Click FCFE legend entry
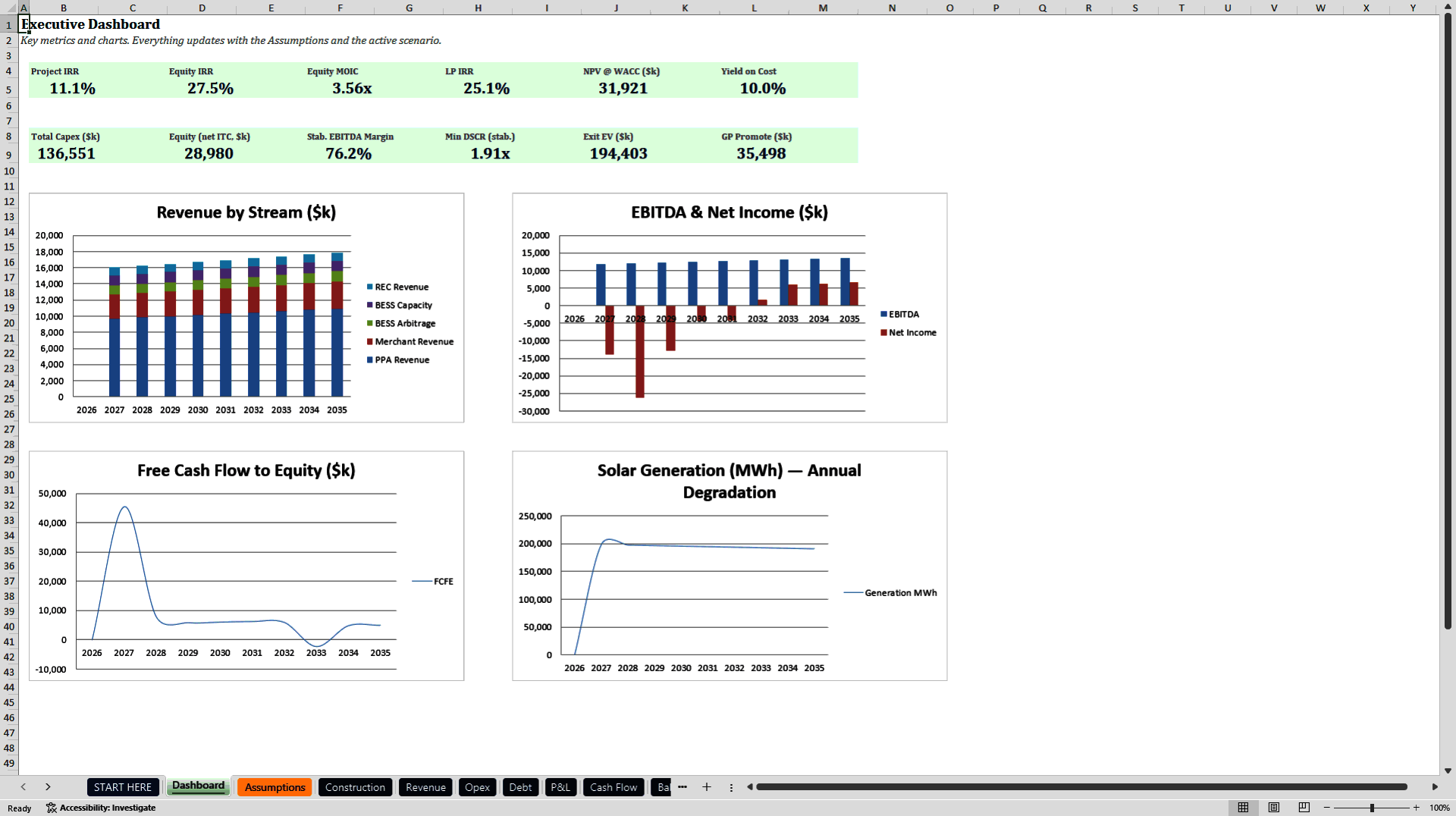The width and height of the screenshot is (1456, 816). coord(433,582)
